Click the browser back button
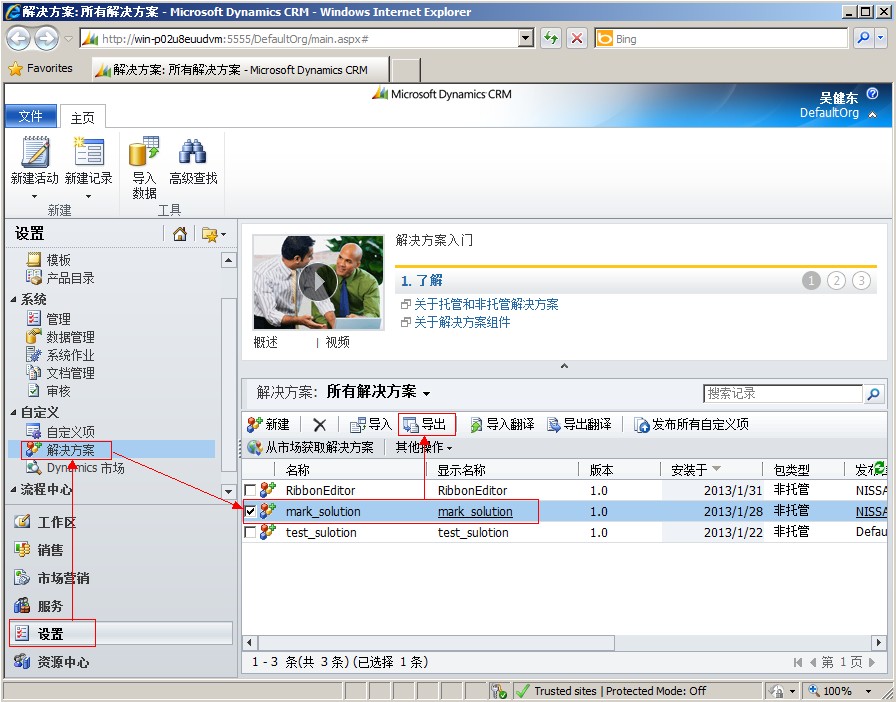Viewport: 896px width, 702px height. [18, 38]
